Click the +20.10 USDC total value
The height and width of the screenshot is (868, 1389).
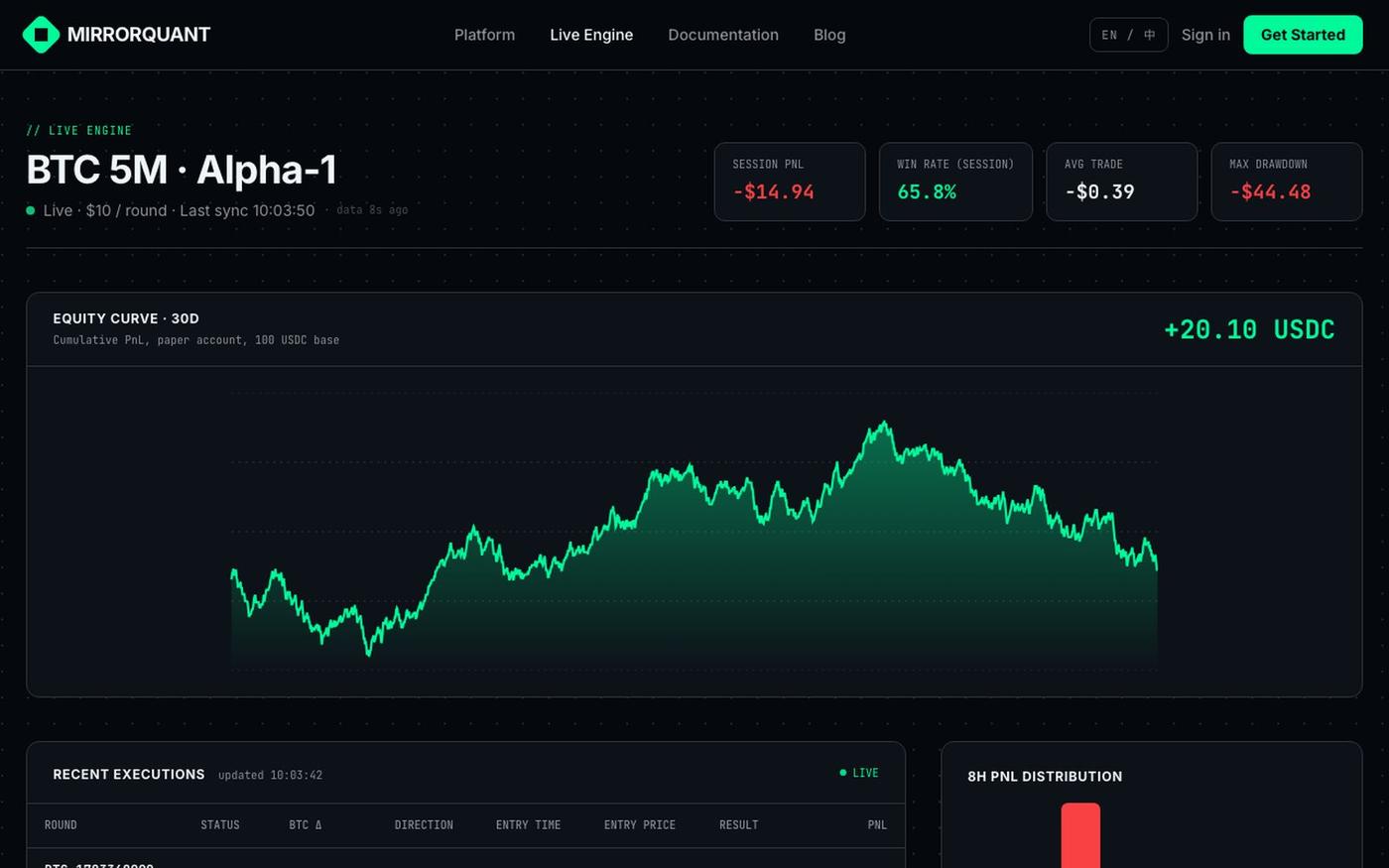point(1249,329)
